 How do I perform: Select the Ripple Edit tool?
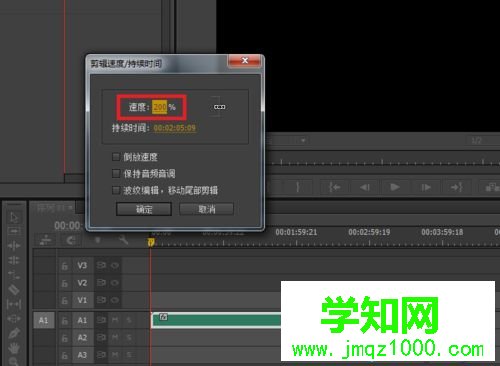click(14, 246)
